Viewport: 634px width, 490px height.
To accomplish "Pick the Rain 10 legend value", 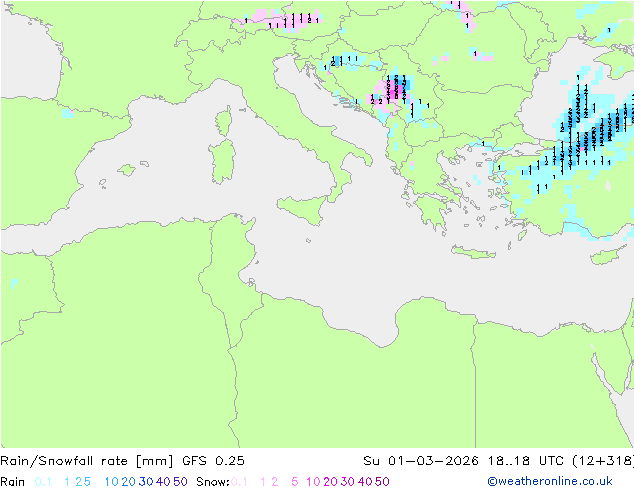I will click(x=112, y=482).
